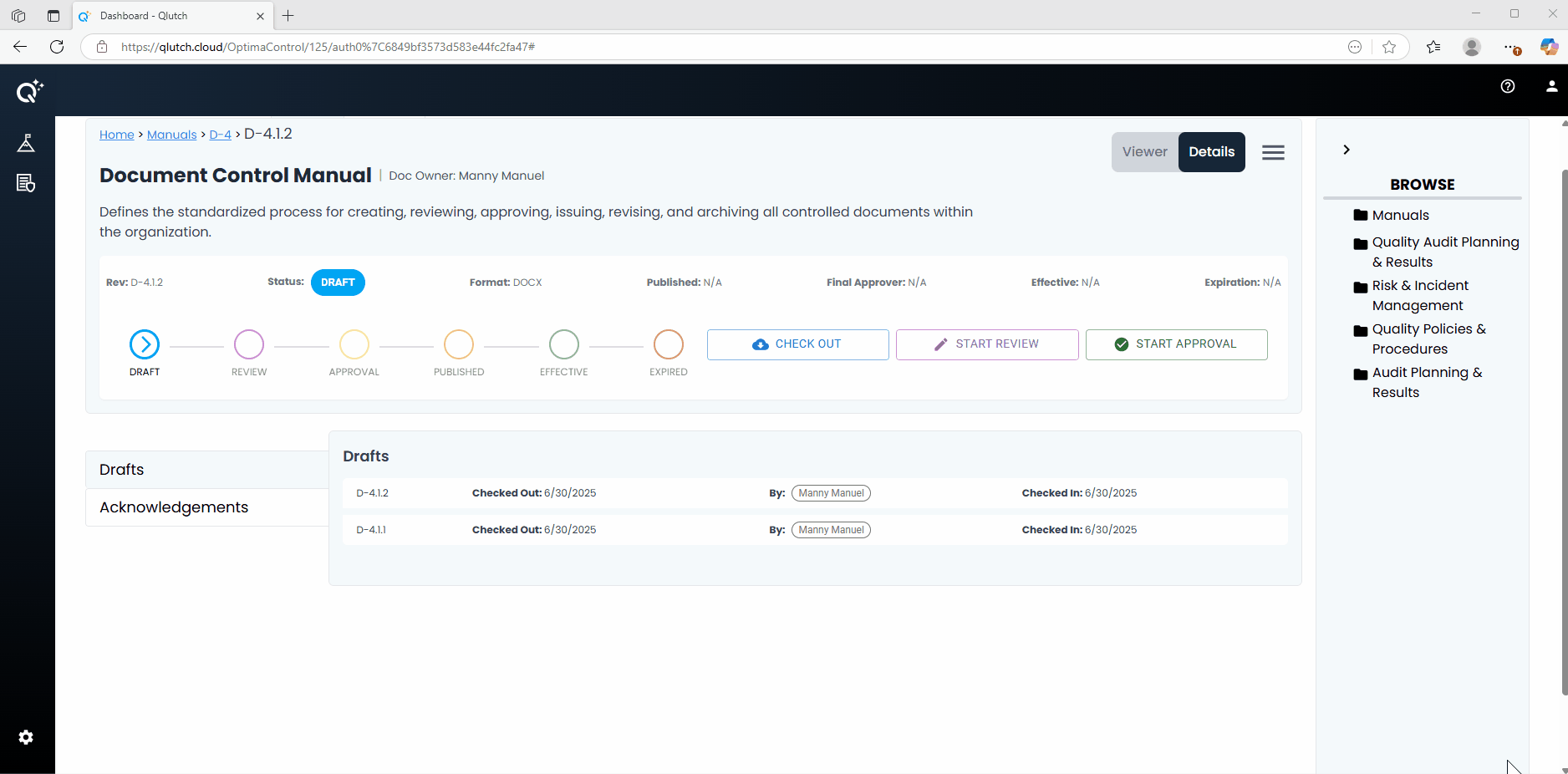Open the documents list sidebar icon
1568x774 pixels.
click(26, 183)
